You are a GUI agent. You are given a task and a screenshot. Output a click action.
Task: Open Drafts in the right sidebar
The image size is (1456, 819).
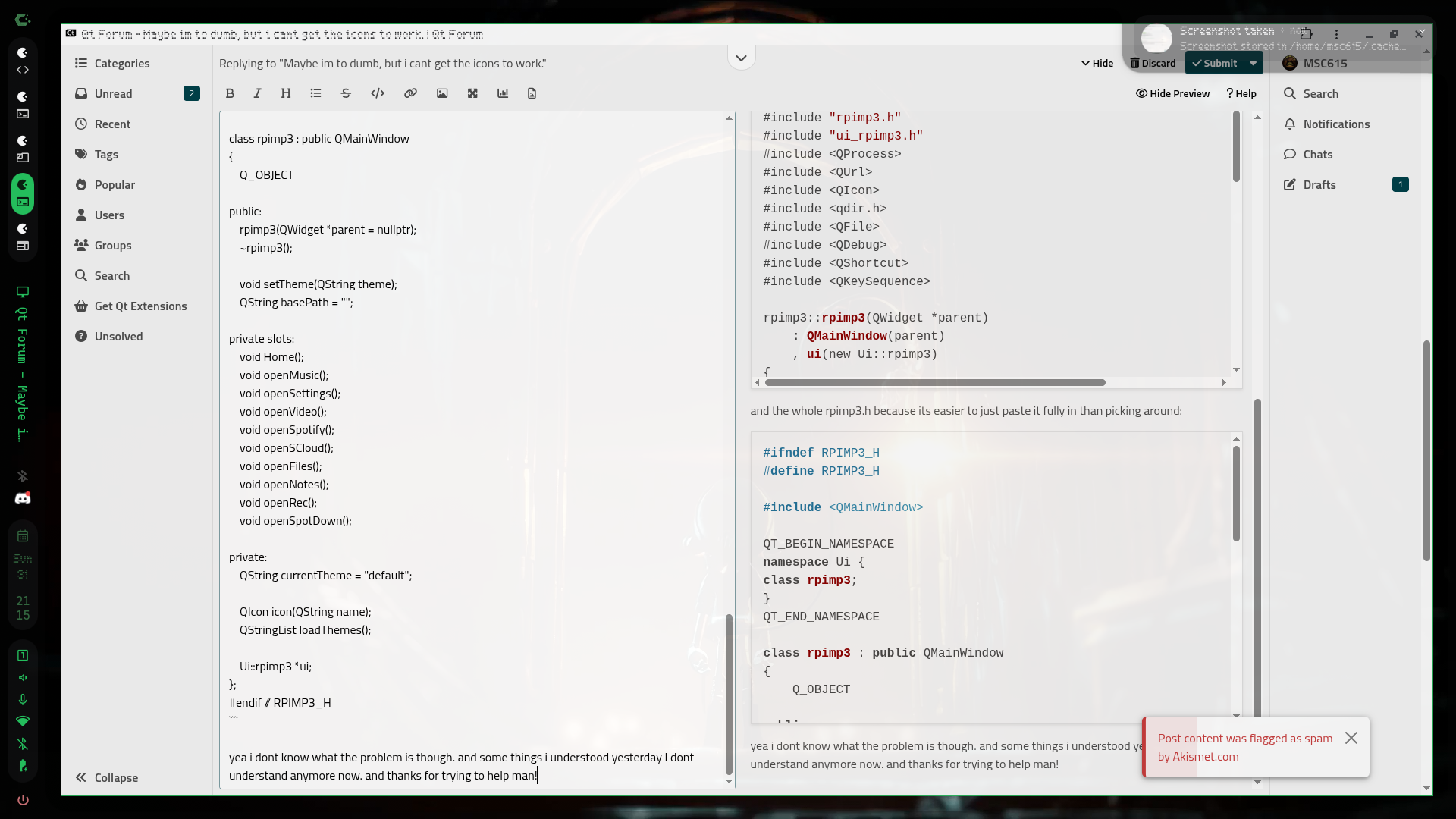click(x=1319, y=184)
